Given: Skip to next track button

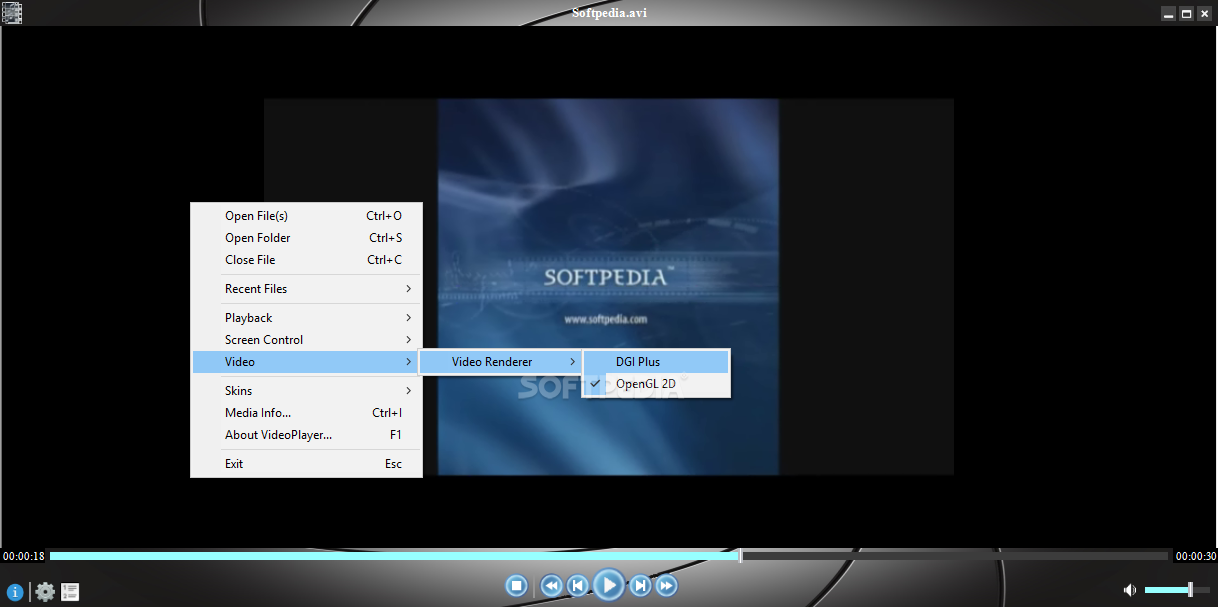Looking at the screenshot, I should [x=640, y=586].
